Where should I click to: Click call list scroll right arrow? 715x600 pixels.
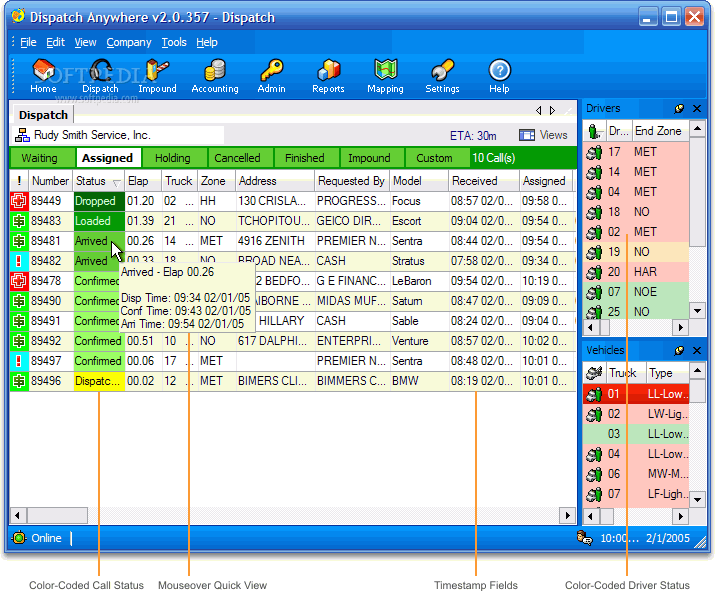pyautogui.click(x=567, y=516)
